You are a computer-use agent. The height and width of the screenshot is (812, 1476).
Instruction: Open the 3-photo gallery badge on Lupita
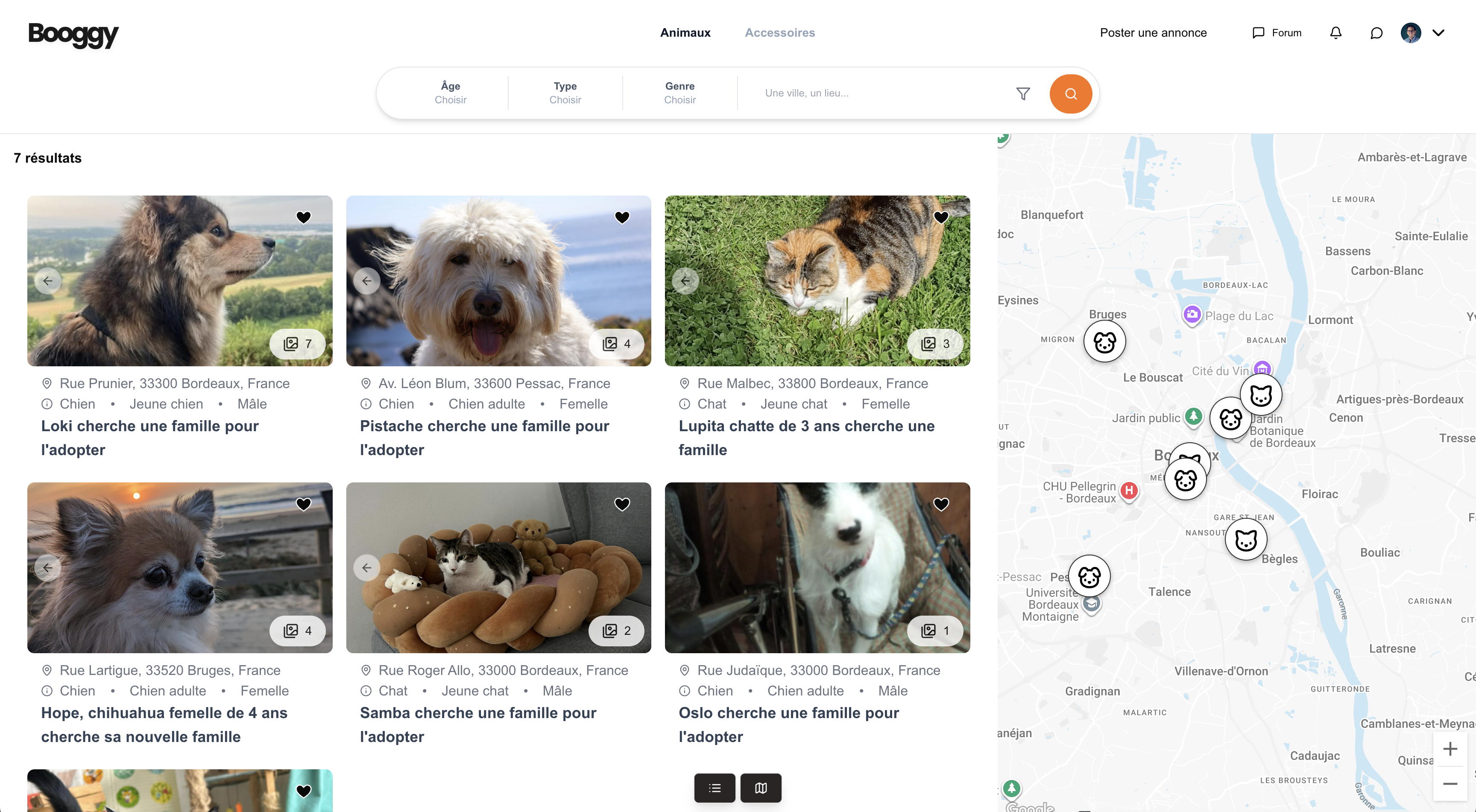tap(935, 344)
